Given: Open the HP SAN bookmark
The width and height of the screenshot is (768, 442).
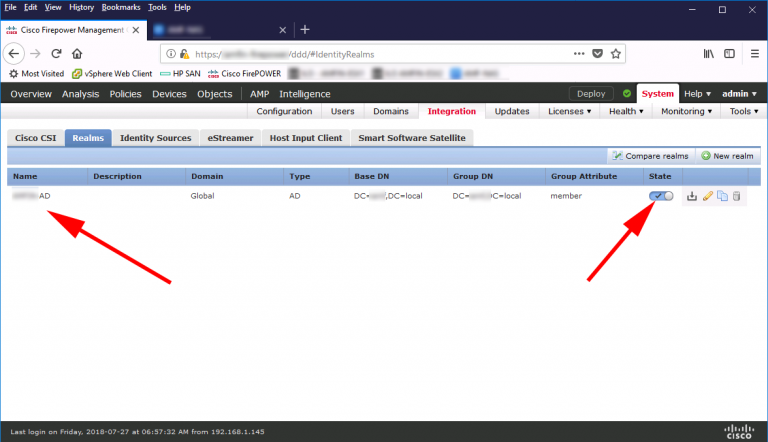Looking at the screenshot, I should pyautogui.click(x=180, y=74).
